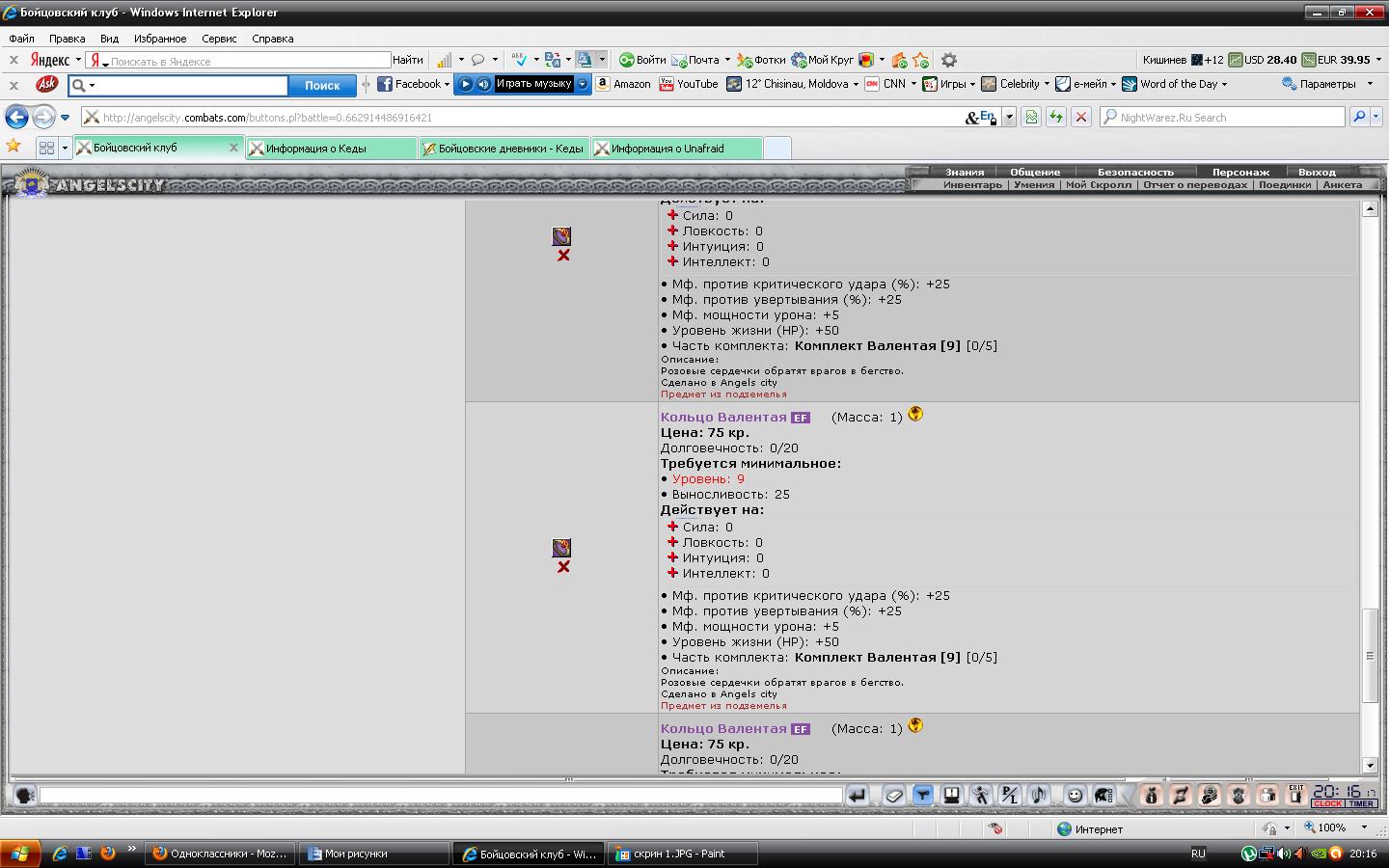Open the Знания game menu

[965, 172]
